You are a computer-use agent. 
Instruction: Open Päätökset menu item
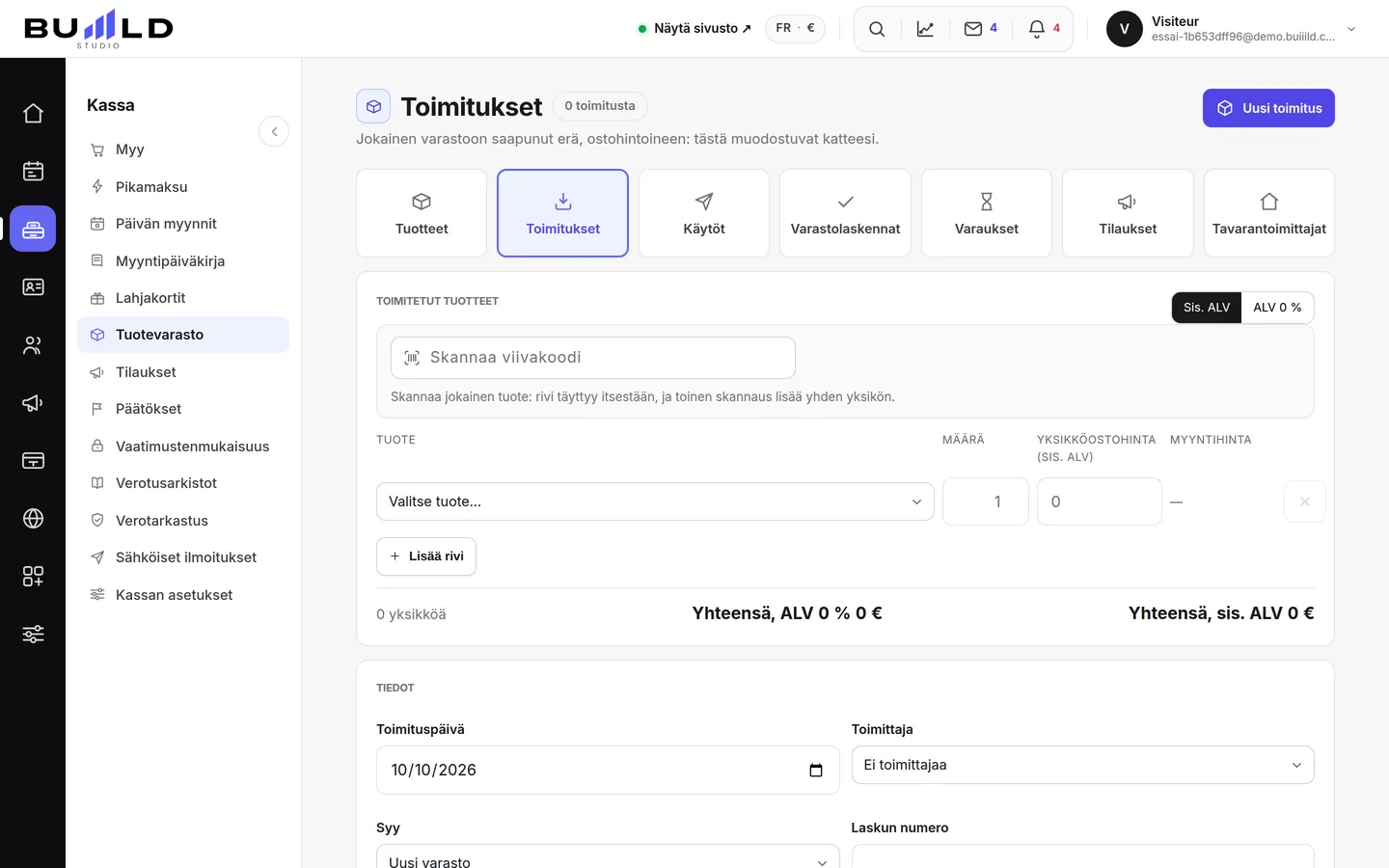point(183,409)
